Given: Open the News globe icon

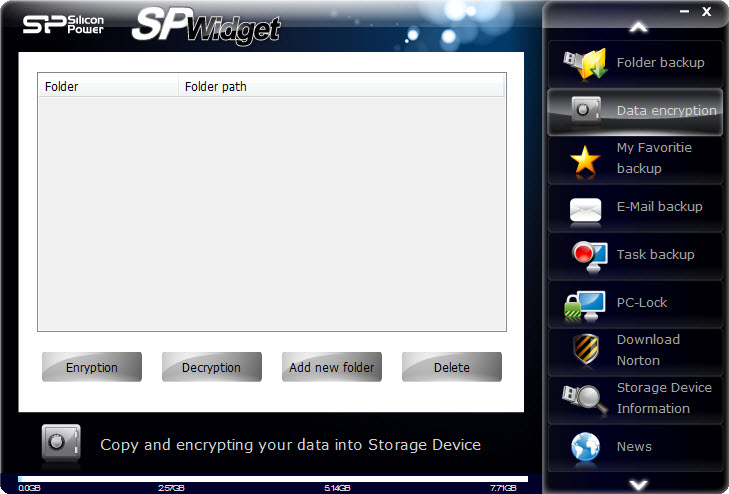Looking at the screenshot, I should [x=585, y=447].
